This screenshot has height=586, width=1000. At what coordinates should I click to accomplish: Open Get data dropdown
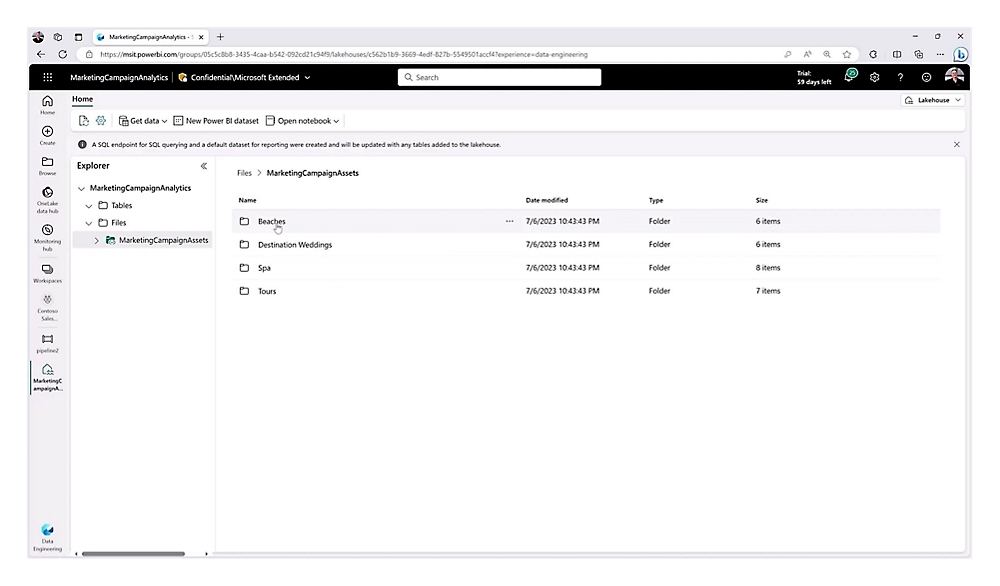tap(143, 121)
